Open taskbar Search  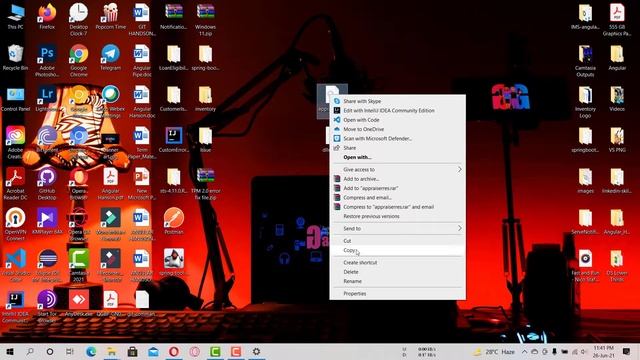pyautogui.click(x=30, y=351)
